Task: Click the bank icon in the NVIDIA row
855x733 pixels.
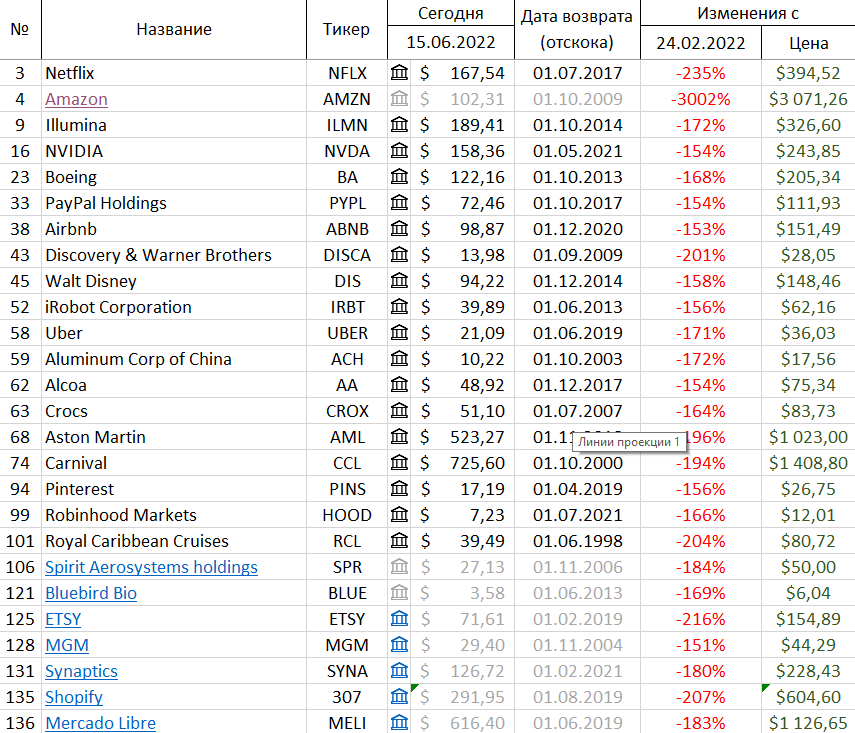Action: (399, 151)
